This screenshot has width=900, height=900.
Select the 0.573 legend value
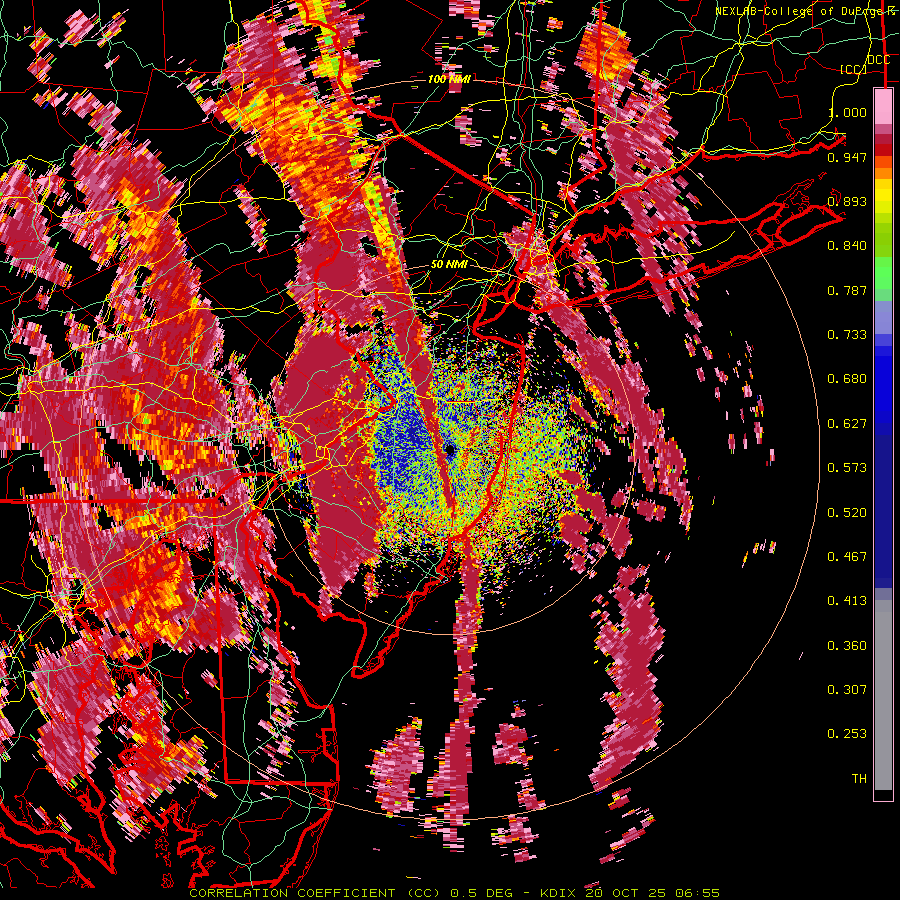pos(847,468)
